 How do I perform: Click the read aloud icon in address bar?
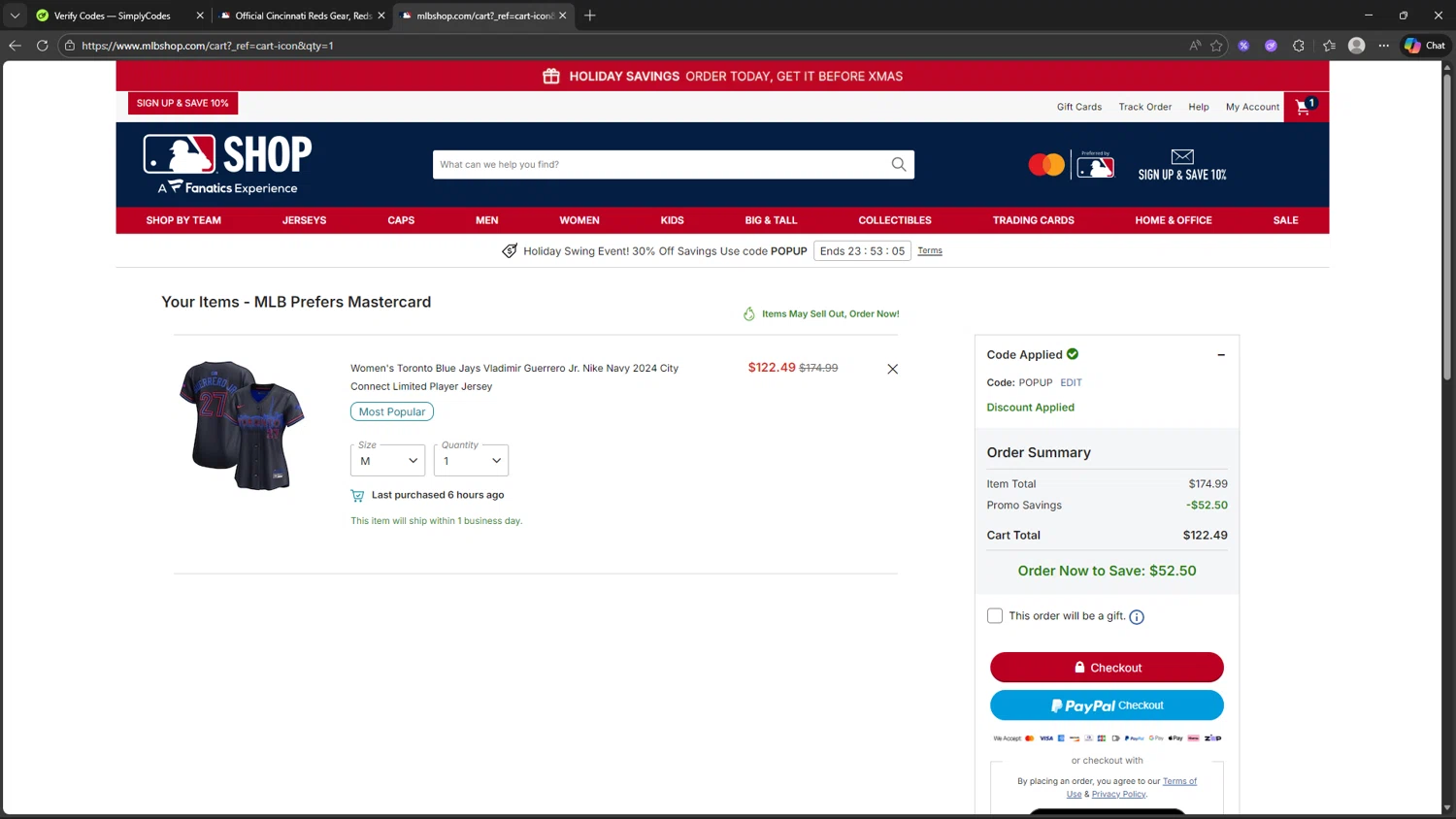tap(1195, 46)
